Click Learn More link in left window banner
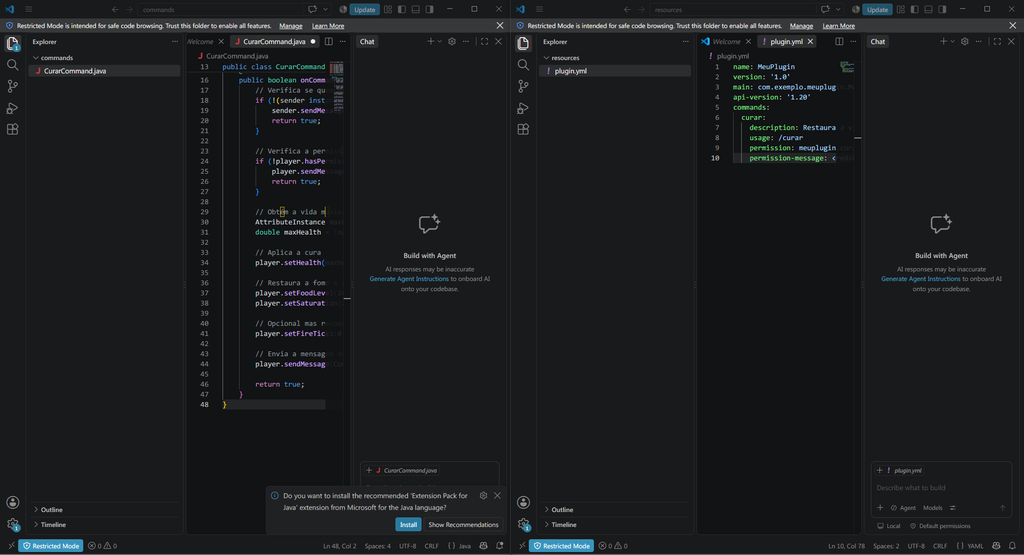 (328, 25)
